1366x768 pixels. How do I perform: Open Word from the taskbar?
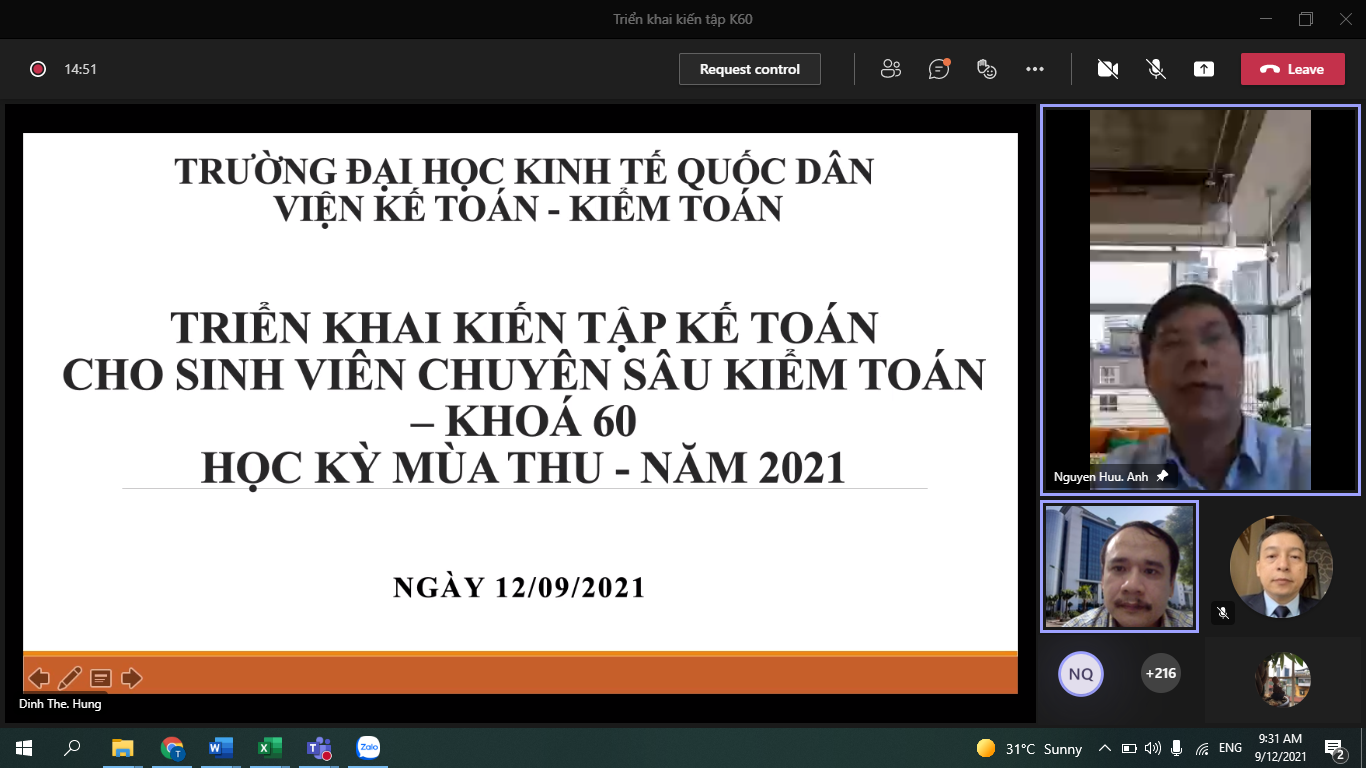221,748
